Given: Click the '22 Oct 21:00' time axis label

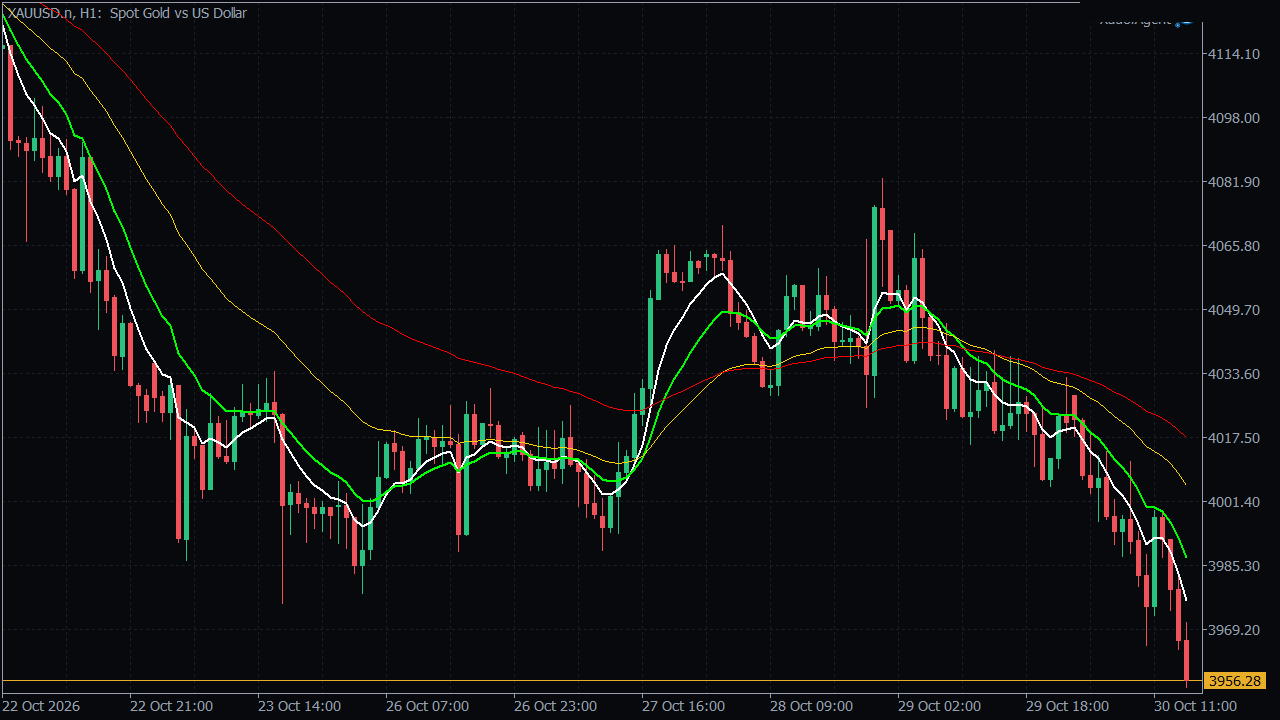Looking at the screenshot, I should pos(172,706).
